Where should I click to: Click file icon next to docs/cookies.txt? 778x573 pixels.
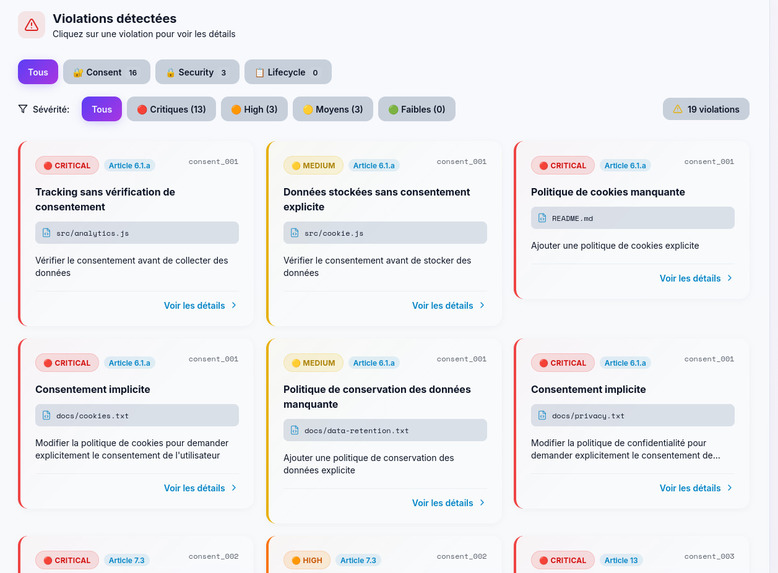(x=46, y=415)
